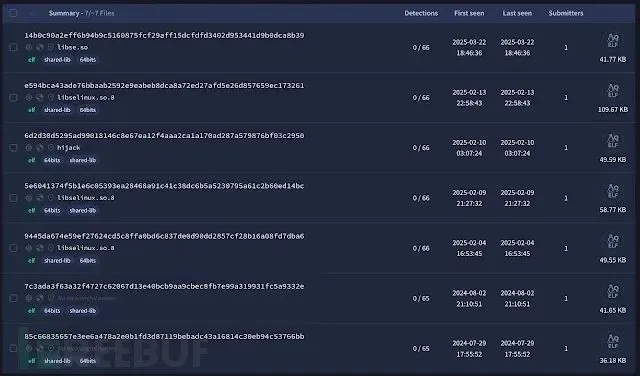The height and width of the screenshot is (376, 640).
Task: Select the shared-lib tag under libse.so
Action: (x=57, y=60)
